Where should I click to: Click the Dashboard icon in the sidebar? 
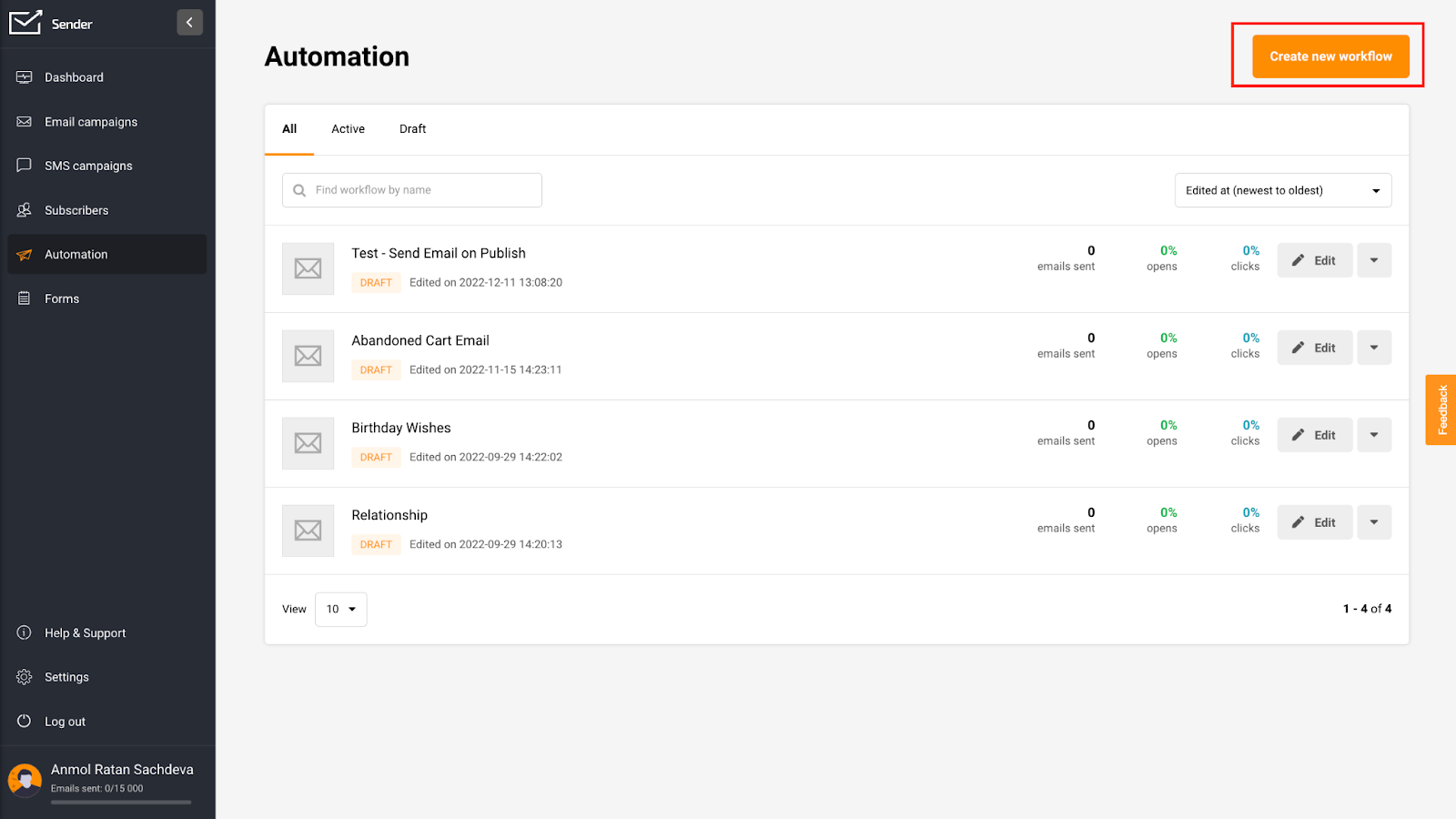[24, 76]
